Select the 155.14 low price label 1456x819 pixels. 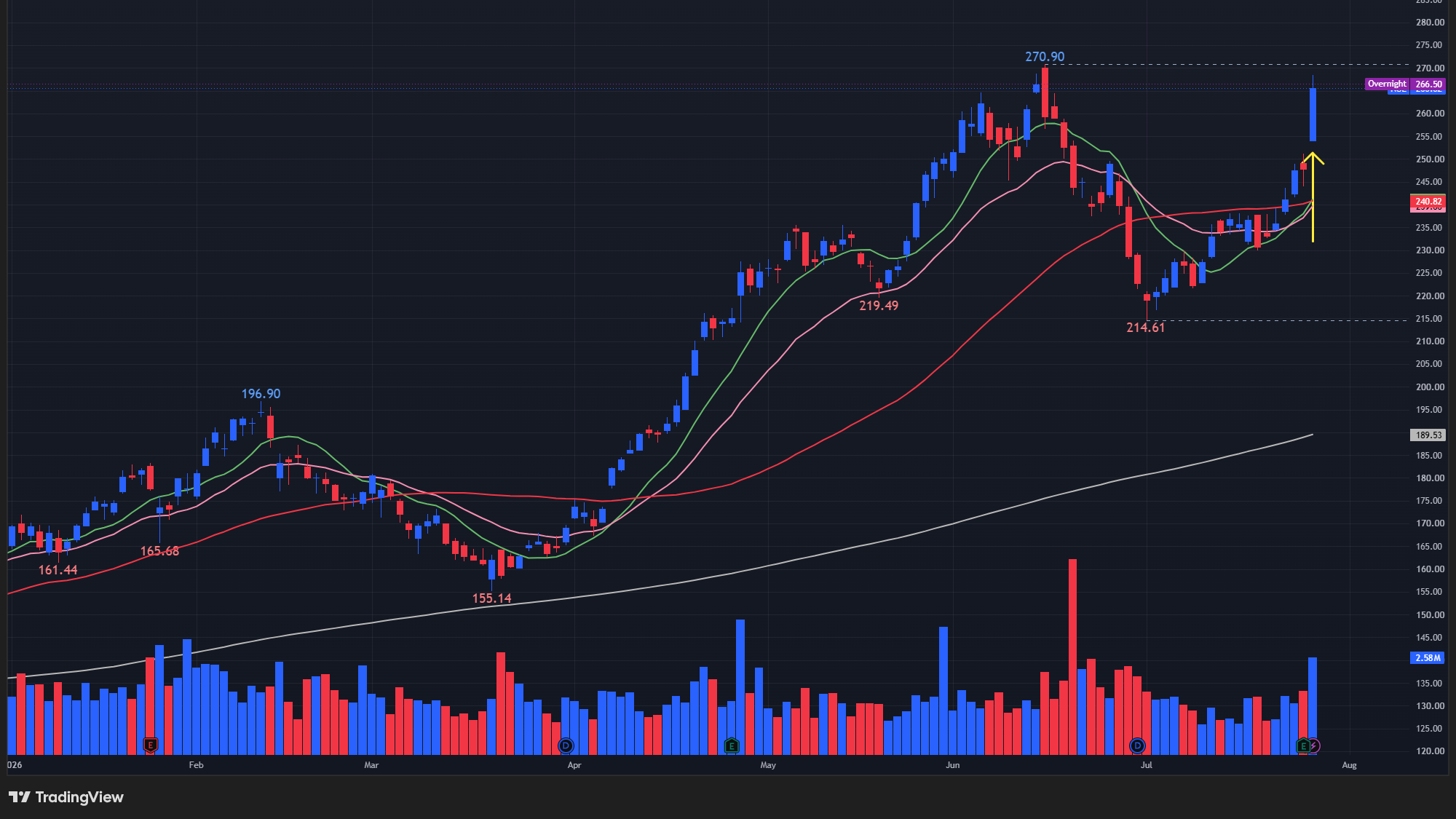[x=491, y=598]
